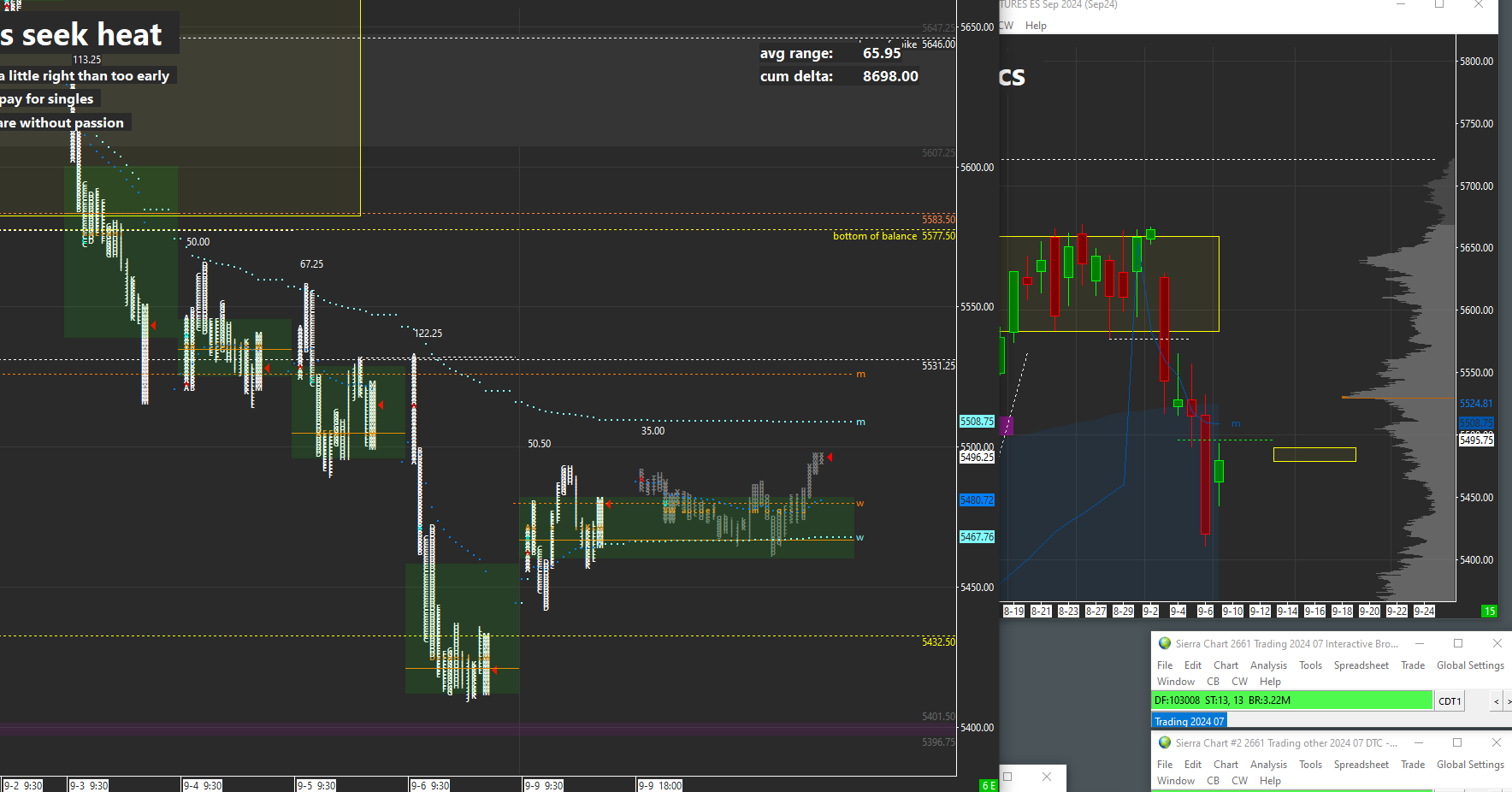
Task: Open Help menu in the Interactive Brokers Sierra Chart window
Action: pyautogui.click(x=1270, y=682)
